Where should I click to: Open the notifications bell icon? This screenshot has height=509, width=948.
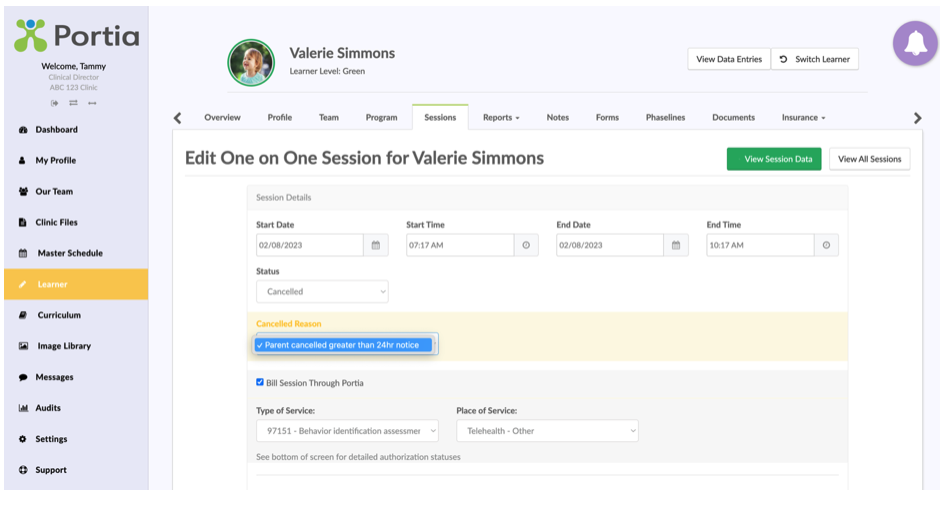coord(915,43)
